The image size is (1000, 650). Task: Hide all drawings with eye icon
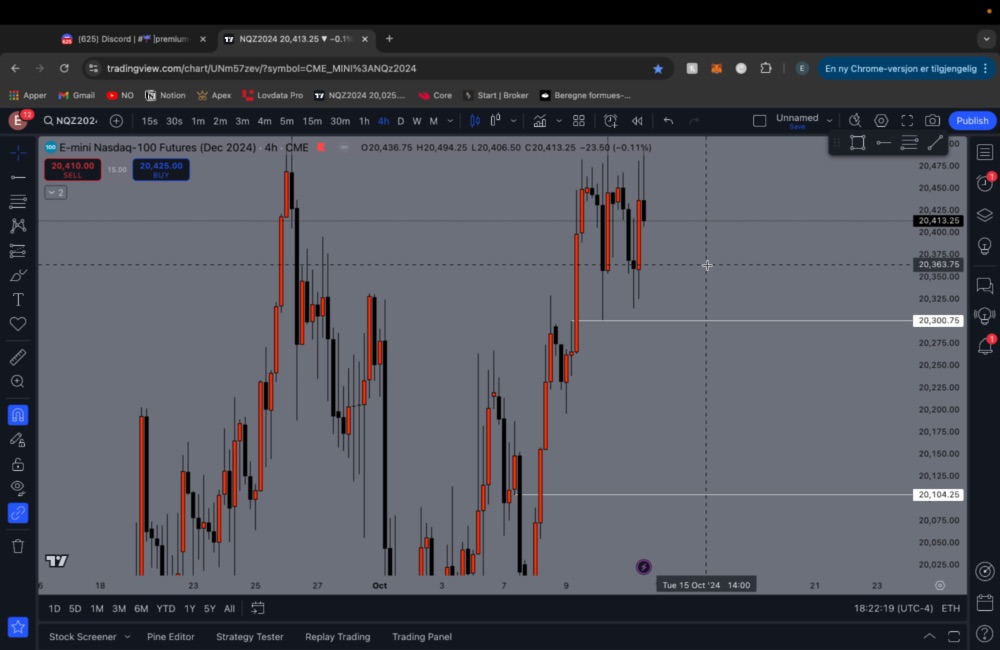(18, 489)
